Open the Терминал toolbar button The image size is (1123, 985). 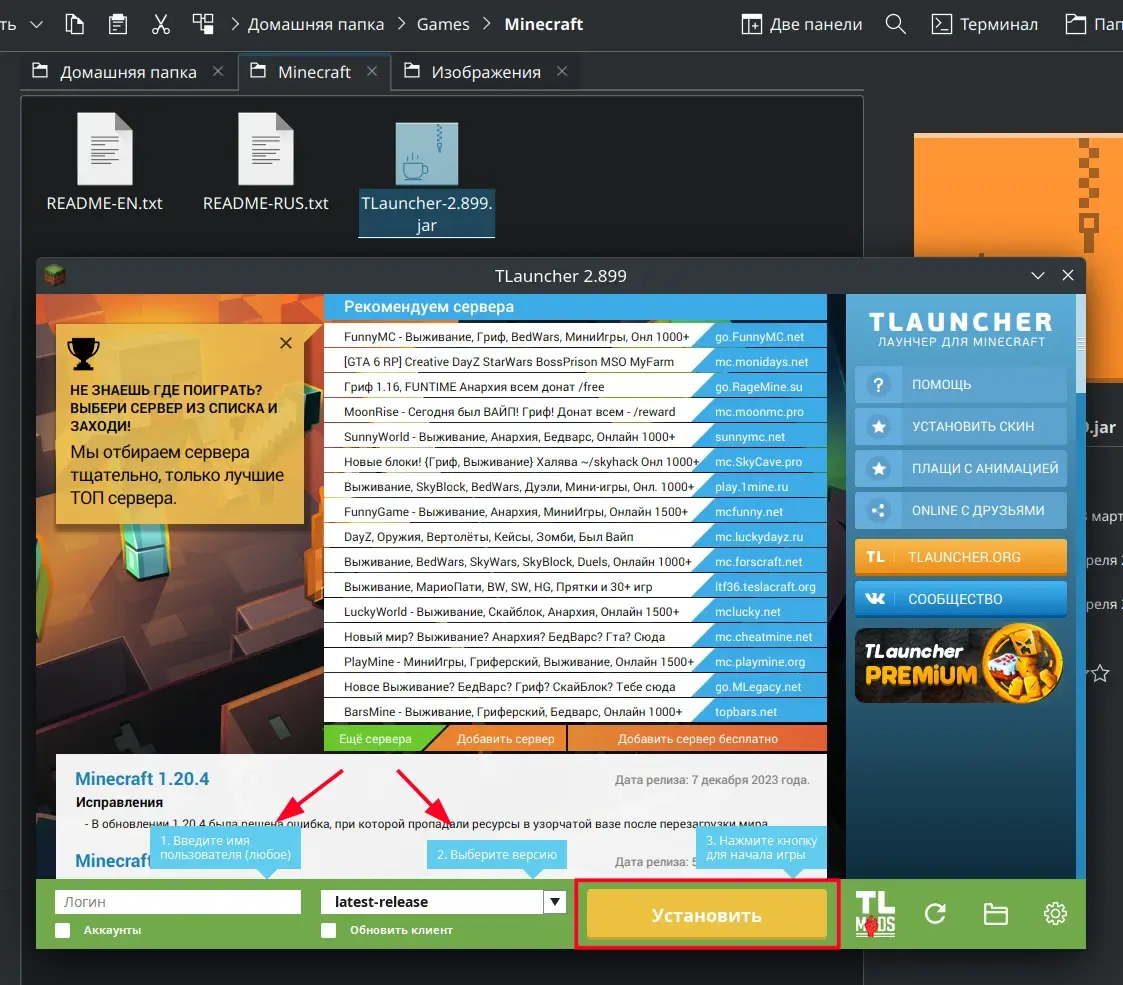(984, 24)
